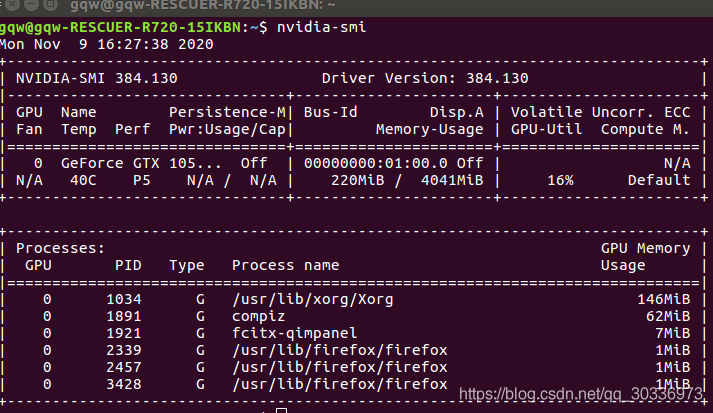Click the "Bus-Id" column header

tap(331, 112)
